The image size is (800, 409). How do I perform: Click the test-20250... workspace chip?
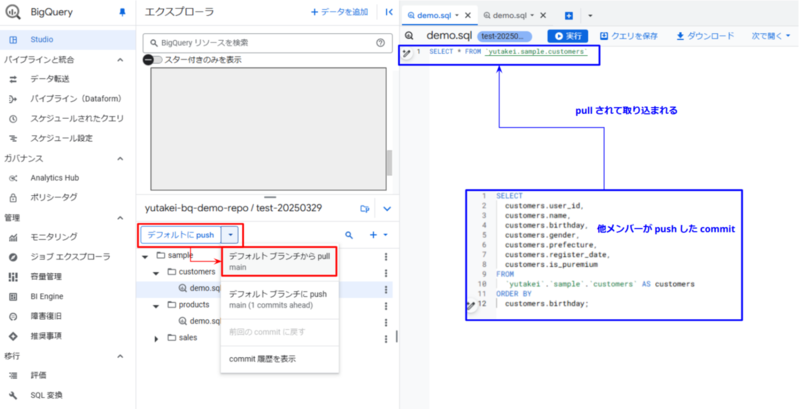click(505, 36)
